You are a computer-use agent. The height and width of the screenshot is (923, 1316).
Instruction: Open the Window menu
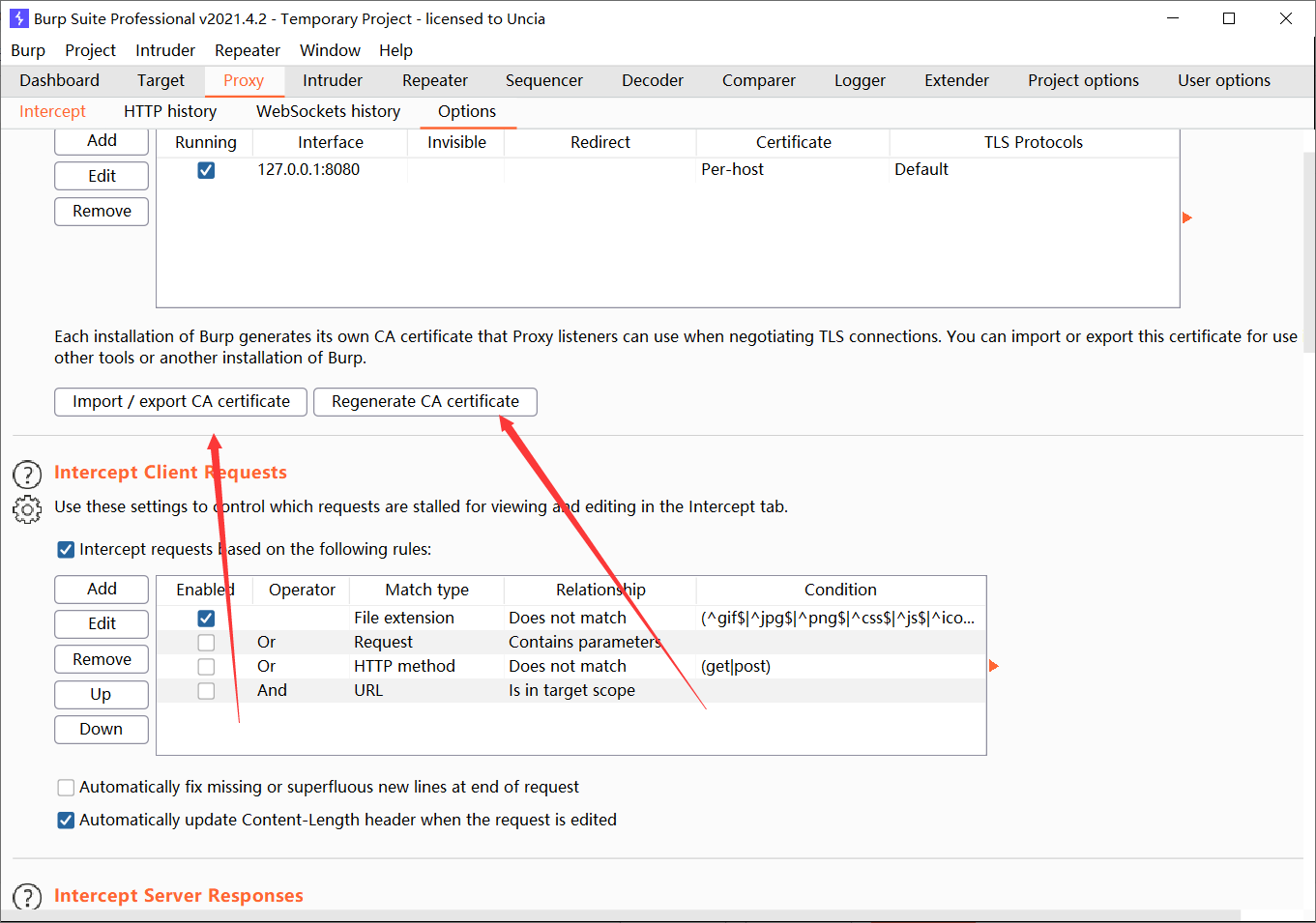click(330, 50)
